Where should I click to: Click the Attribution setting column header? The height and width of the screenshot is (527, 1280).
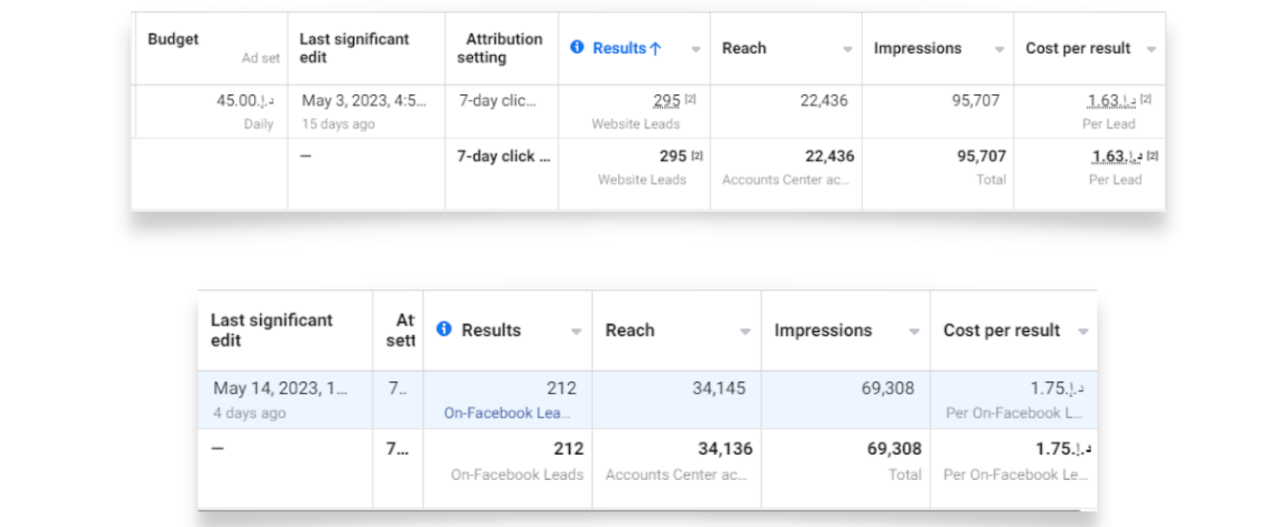[503, 48]
